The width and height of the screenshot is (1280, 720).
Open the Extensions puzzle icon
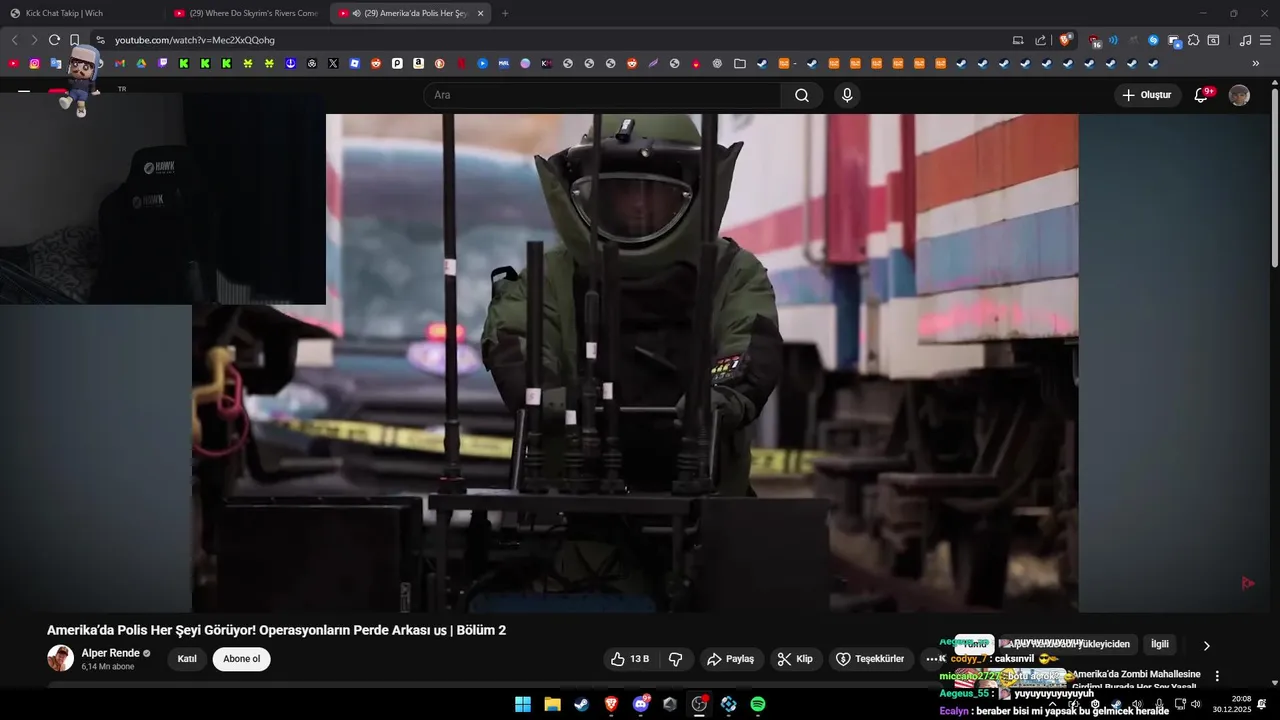(1194, 40)
